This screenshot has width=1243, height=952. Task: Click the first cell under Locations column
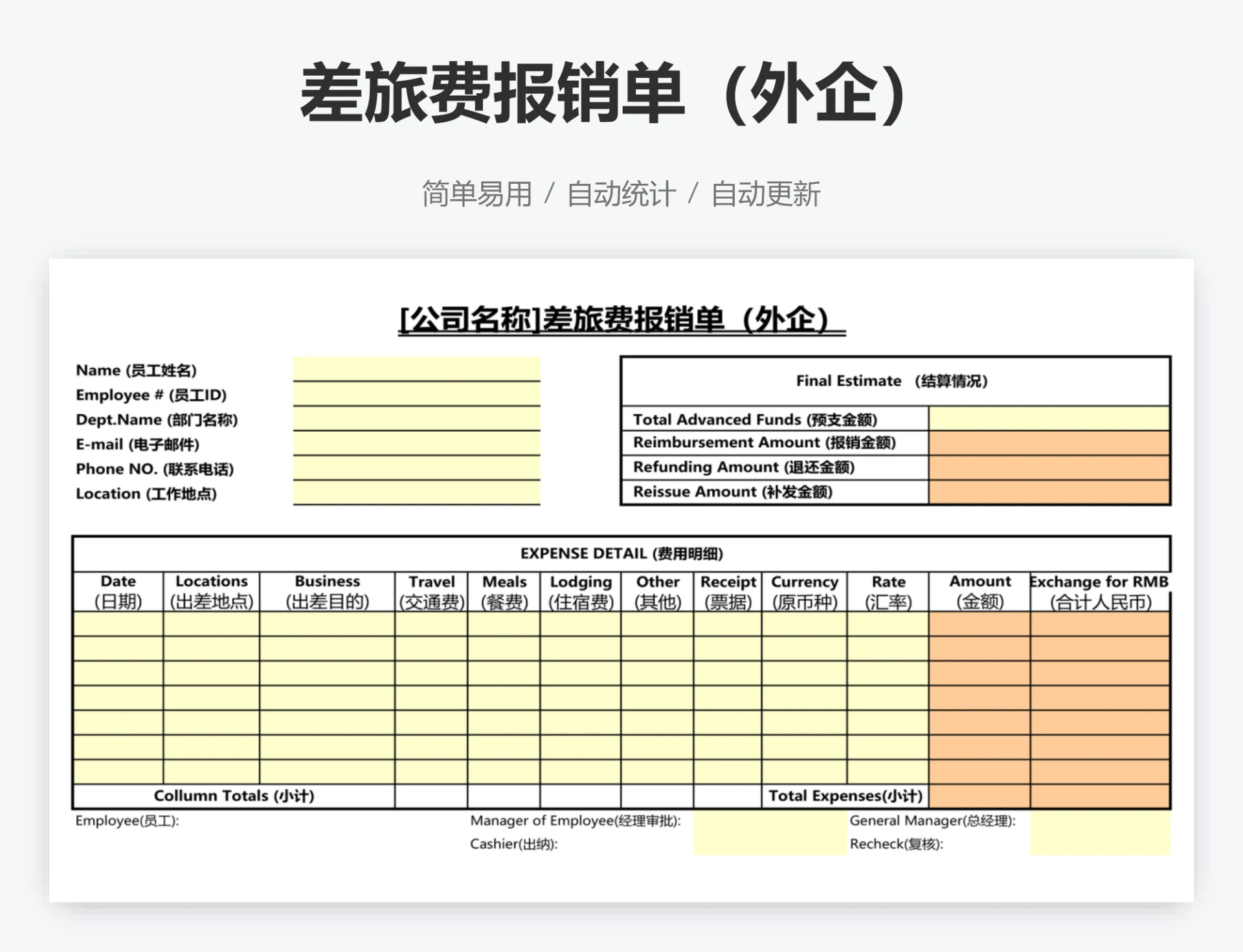tap(211, 623)
